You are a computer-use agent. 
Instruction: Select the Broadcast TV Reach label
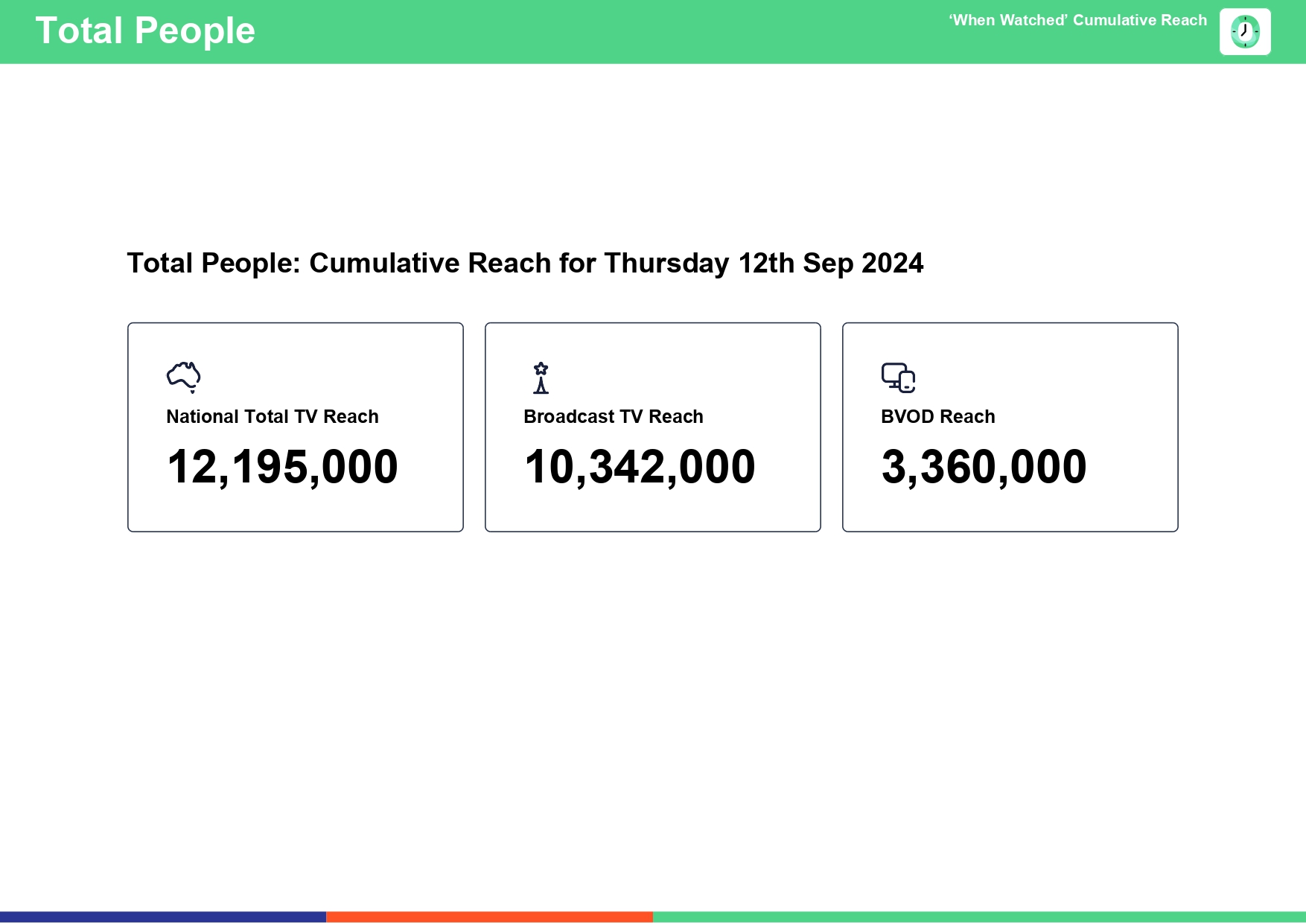pos(614,417)
